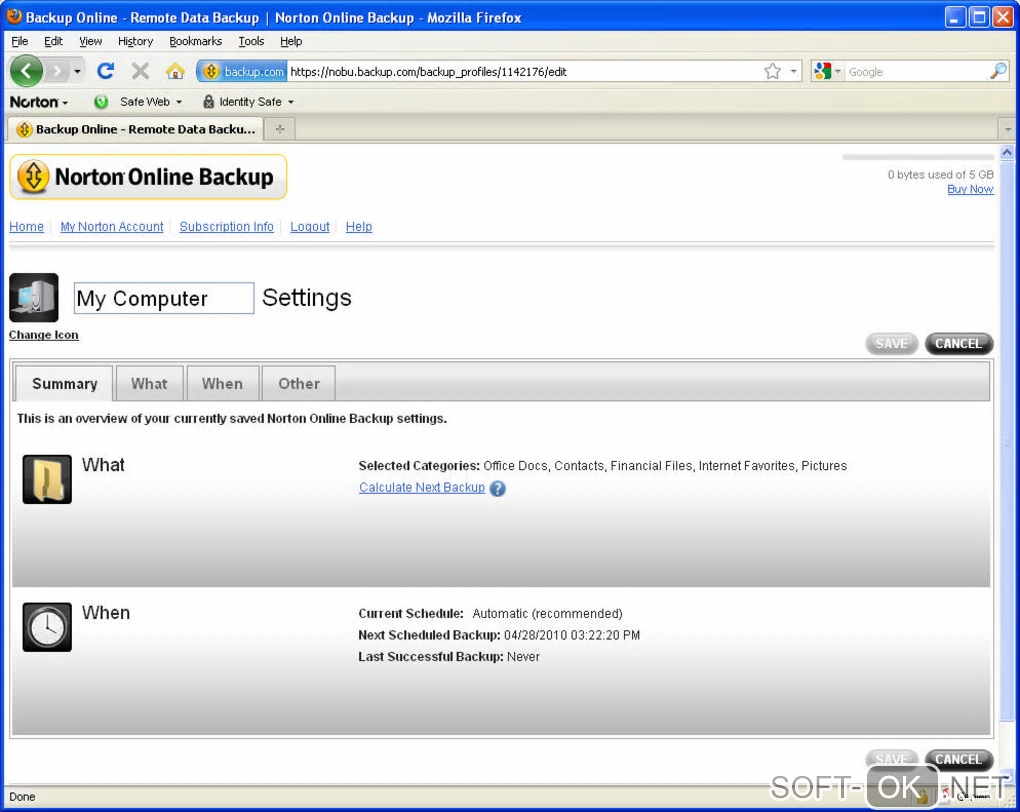The width and height of the screenshot is (1020, 812).
Task: Open the page Help link
Action: pos(358,226)
